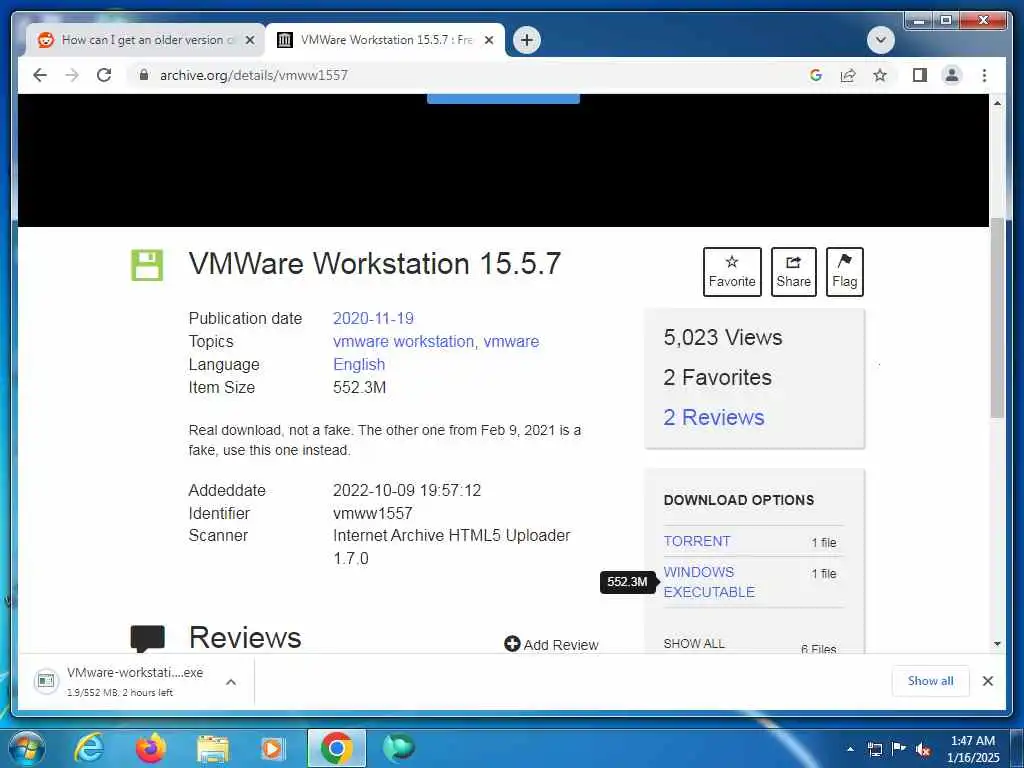The height and width of the screenshot is (768, 1024).
Task: Open the teal app icon on the taskbar
Action: pyautogui.click(x=398, y=748)
